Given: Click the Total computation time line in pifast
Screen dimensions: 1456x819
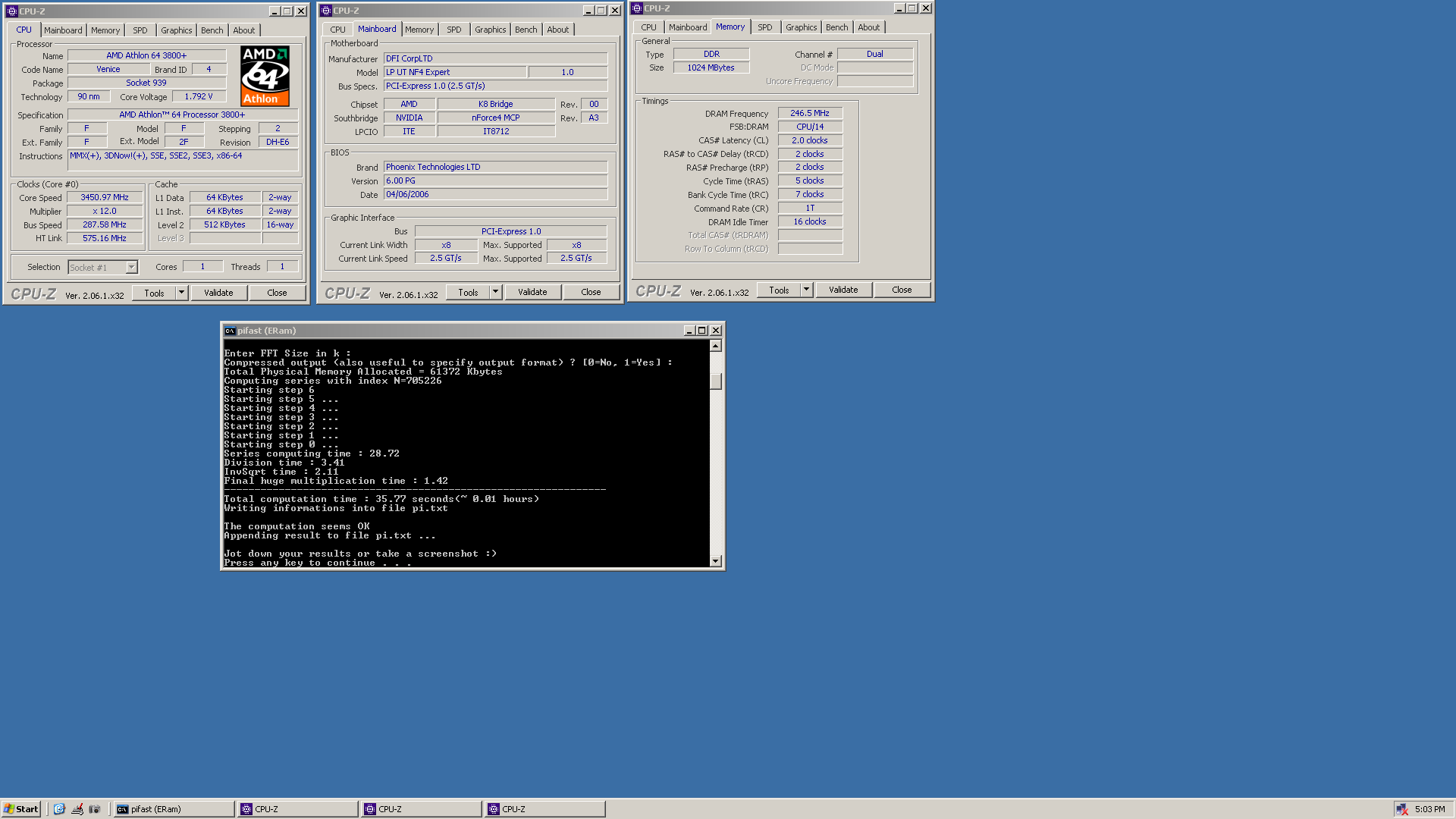Looking at the screenshot, I should point(381,499).
